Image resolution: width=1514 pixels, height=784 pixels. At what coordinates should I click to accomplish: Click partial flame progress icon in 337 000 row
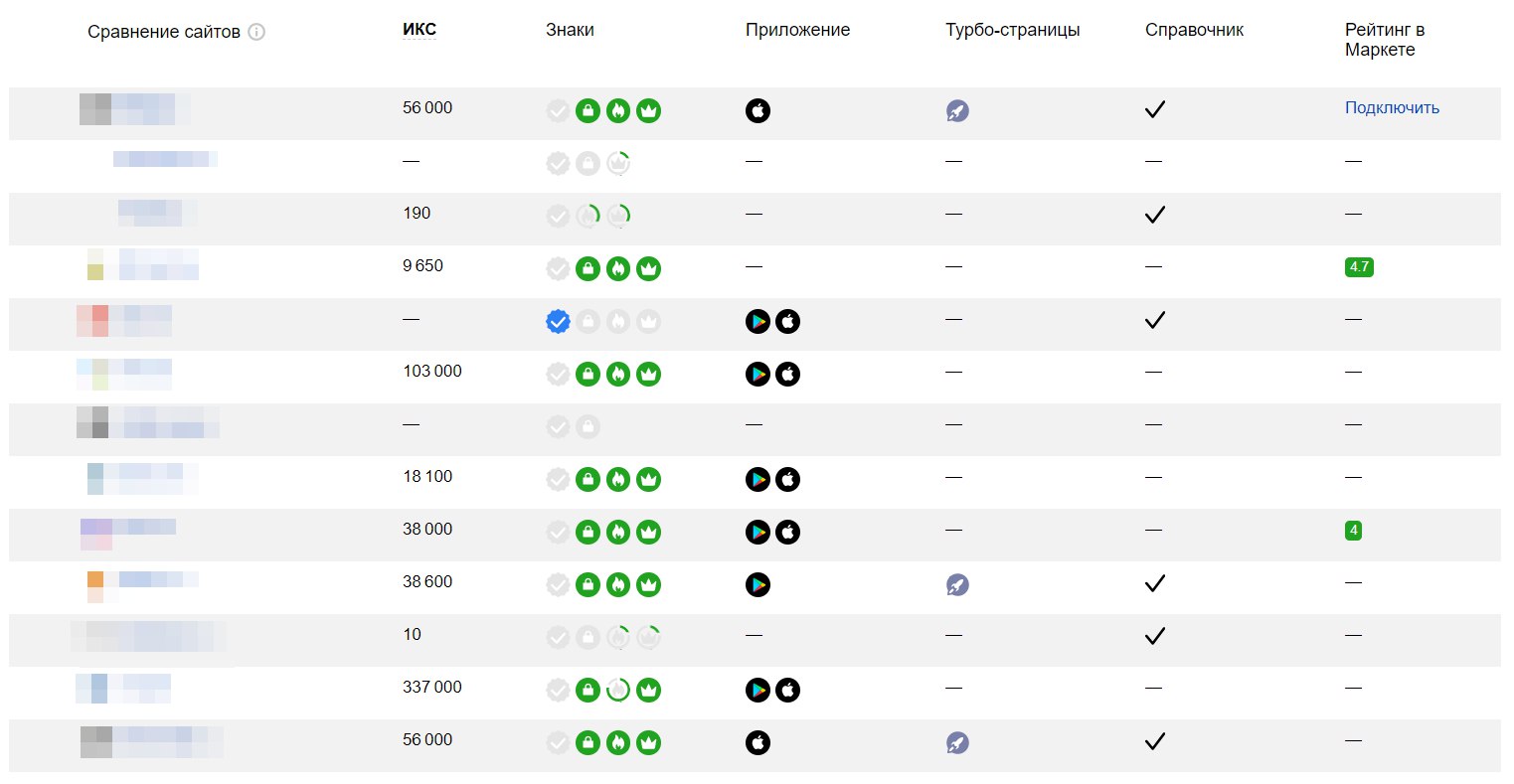point(618,690)
